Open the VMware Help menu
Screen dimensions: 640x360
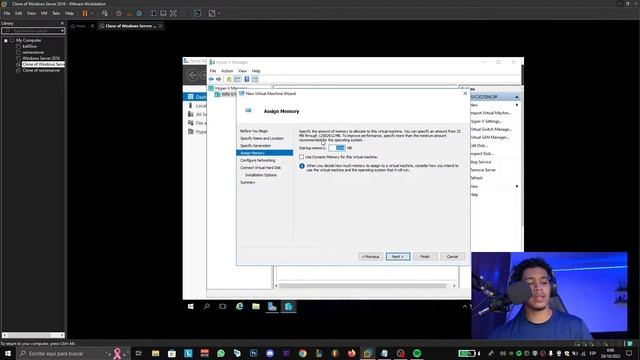coord(69,13)
